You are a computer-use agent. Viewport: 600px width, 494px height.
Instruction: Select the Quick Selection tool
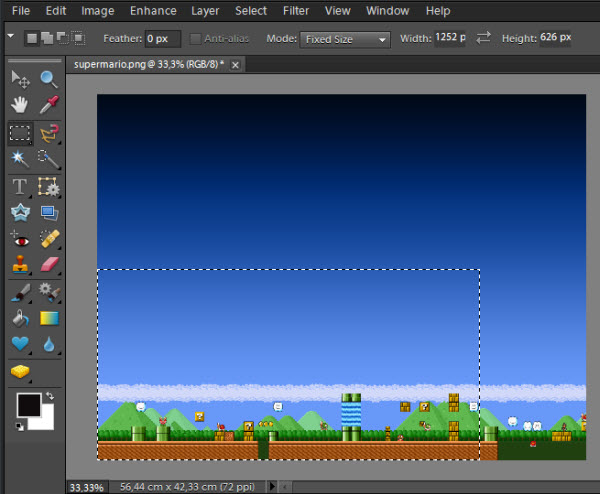coord(49,158)
